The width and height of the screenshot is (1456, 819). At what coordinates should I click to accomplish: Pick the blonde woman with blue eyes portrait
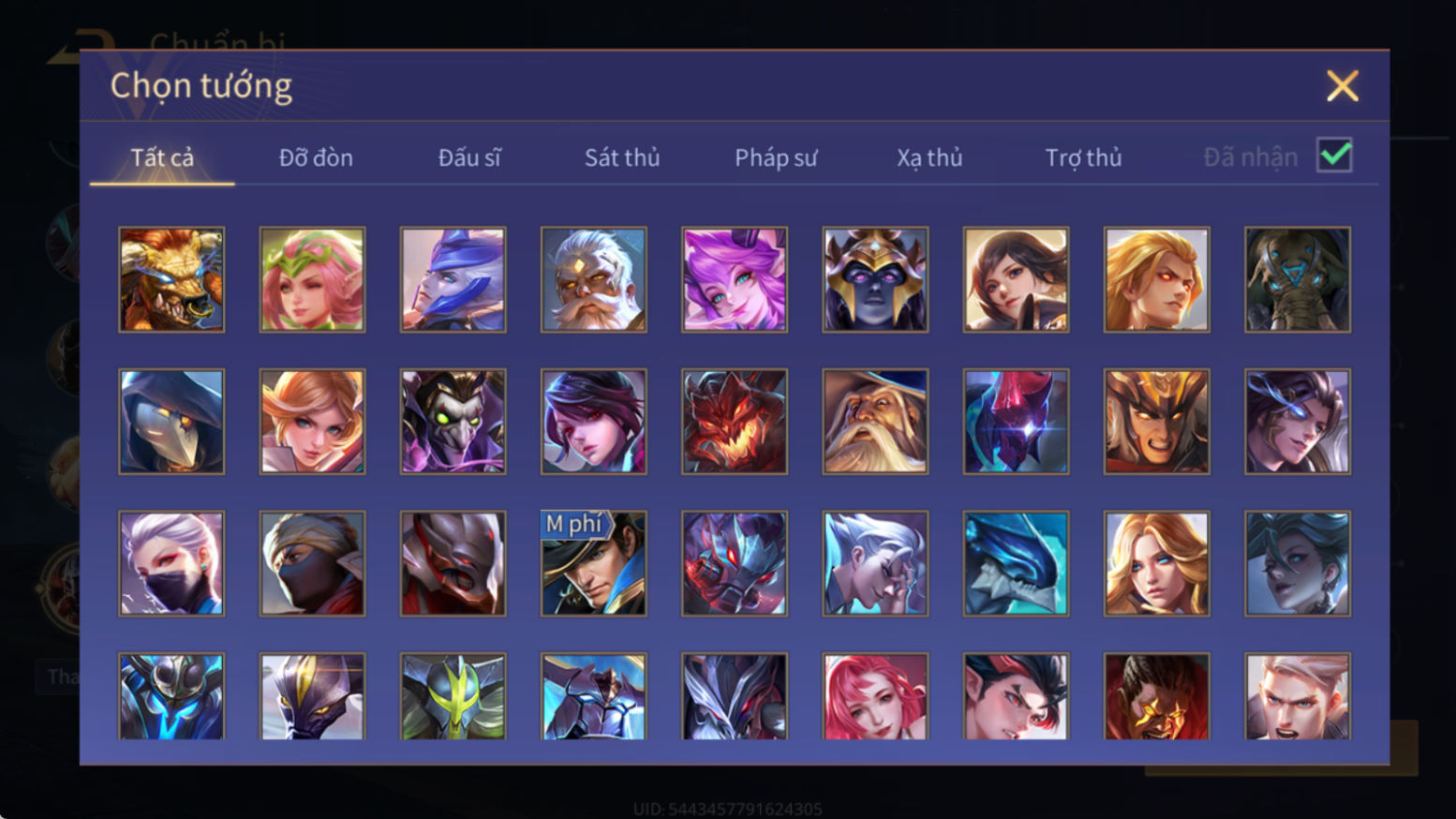pyautogui.click(x=1157, y=563)
